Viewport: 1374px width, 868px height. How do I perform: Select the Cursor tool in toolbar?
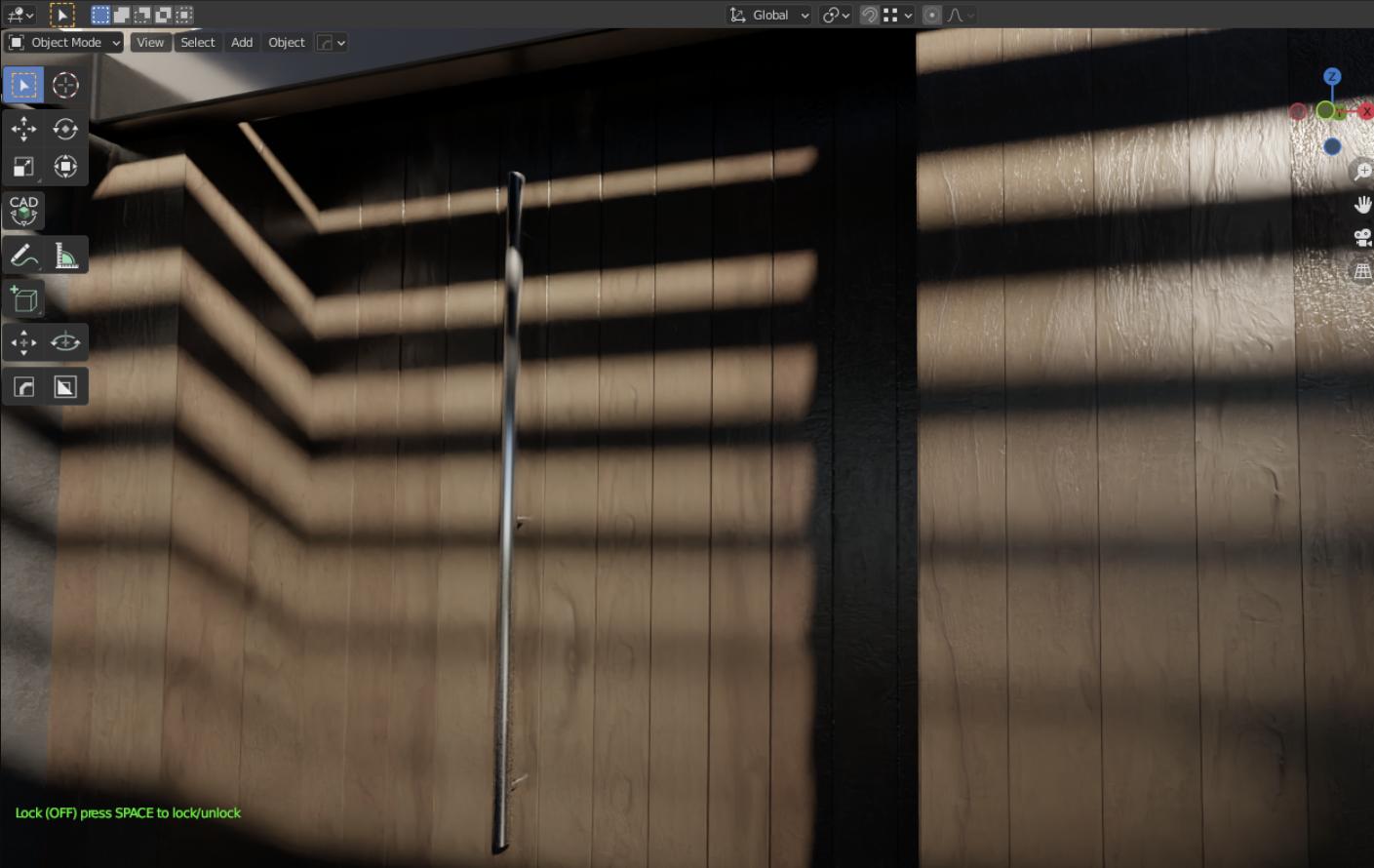[x=65, y=86]
